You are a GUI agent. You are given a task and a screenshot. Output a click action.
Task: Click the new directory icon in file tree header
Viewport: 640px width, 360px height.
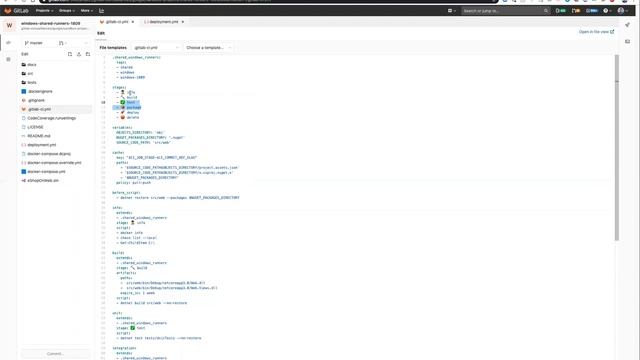pos(88,54)
